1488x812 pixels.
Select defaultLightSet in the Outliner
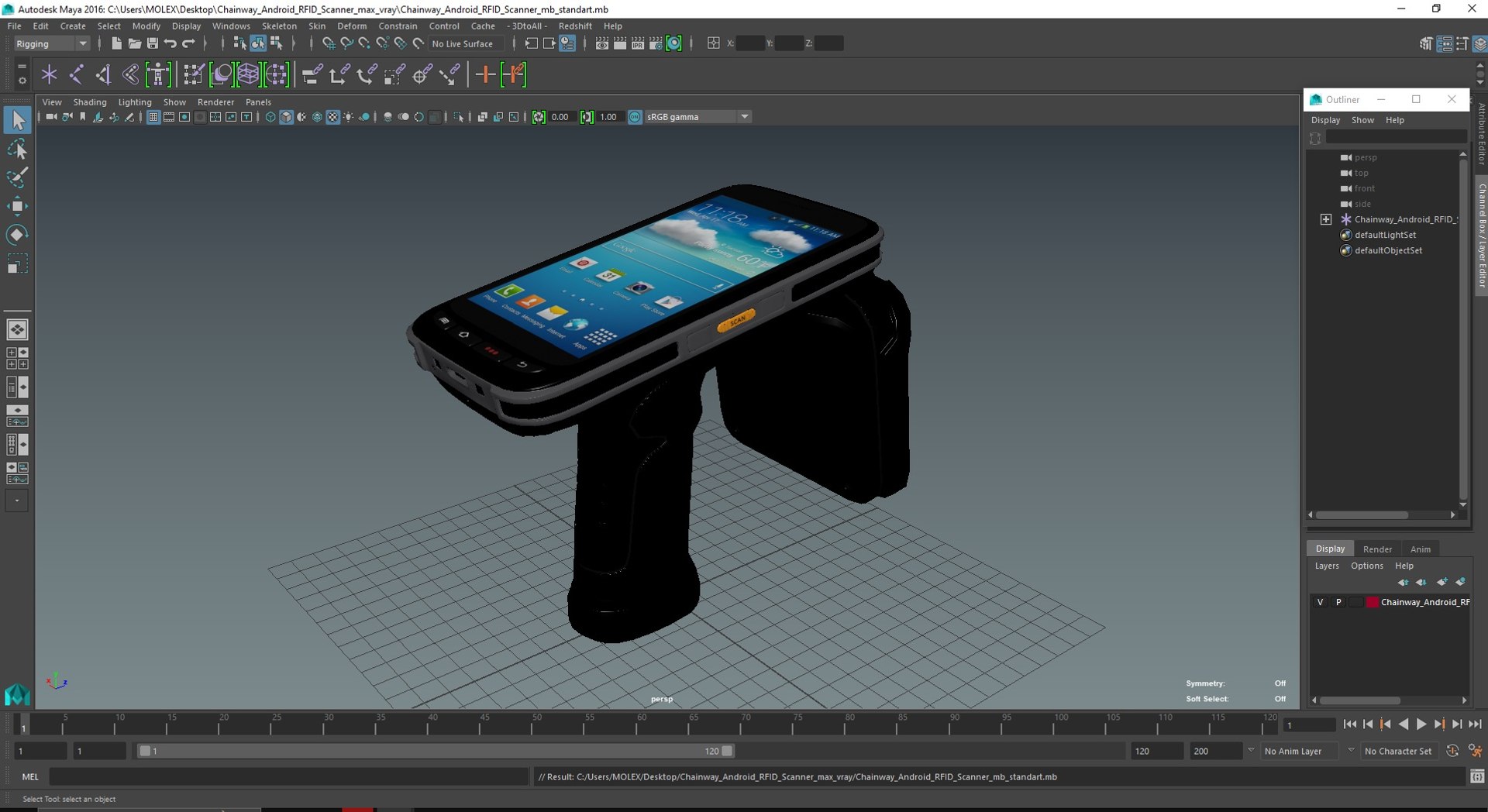pos(1385,235)
